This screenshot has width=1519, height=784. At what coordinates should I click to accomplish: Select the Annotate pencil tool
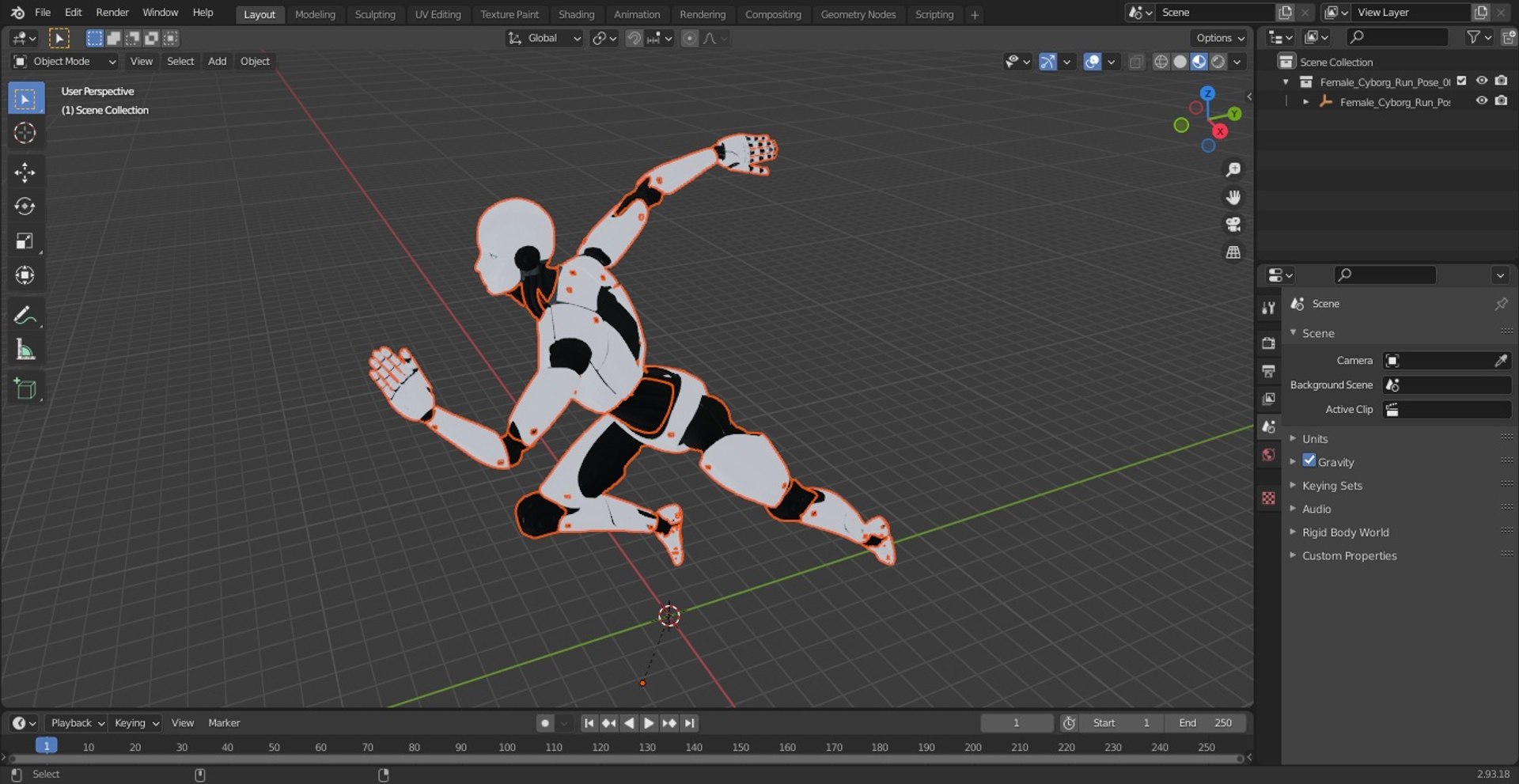coord(25,315)
